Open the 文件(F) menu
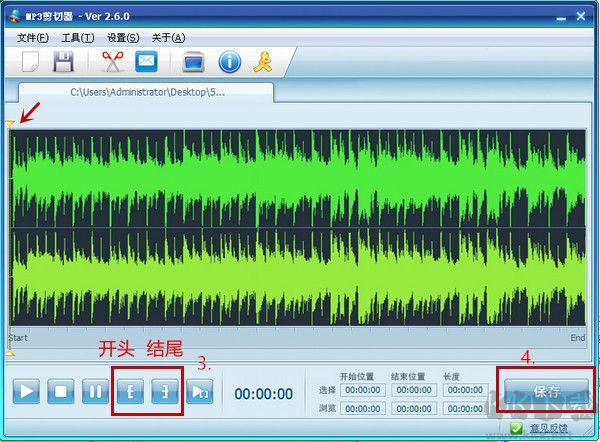The height and width of the screenshot is (442, 600). [32, 38]
